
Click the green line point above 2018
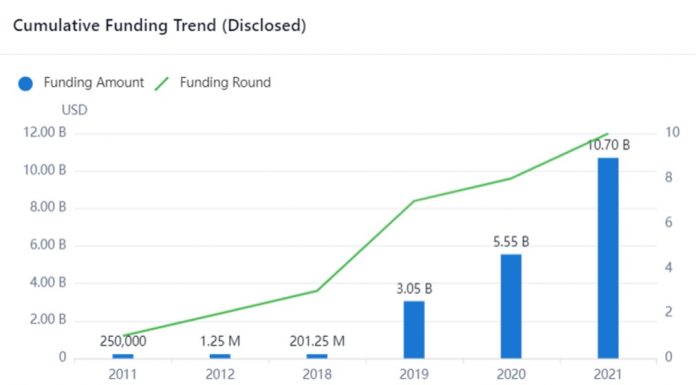pos(317,290)
